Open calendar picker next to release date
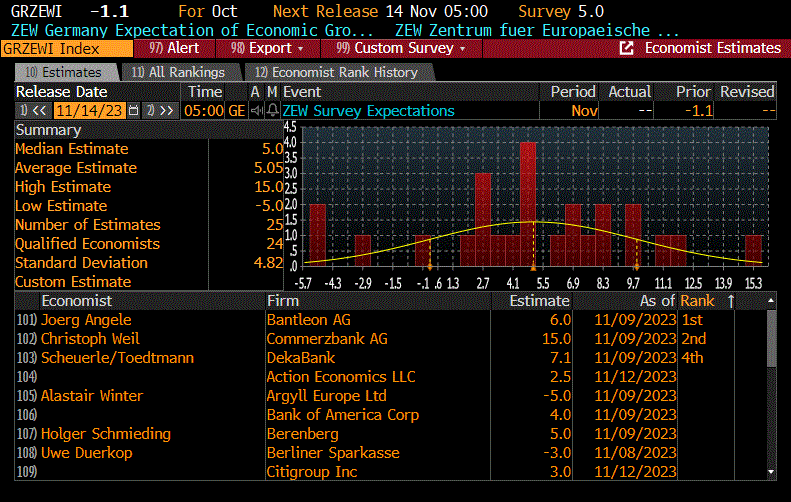Screen dimensions: 791x502 click(133, 110)
